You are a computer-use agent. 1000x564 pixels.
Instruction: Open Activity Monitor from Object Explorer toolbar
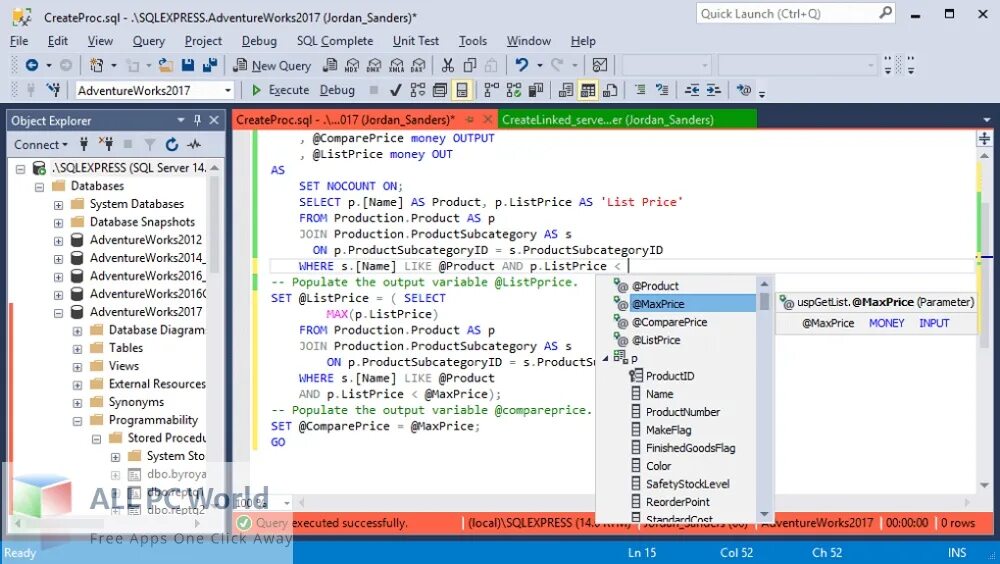[194, 145]
